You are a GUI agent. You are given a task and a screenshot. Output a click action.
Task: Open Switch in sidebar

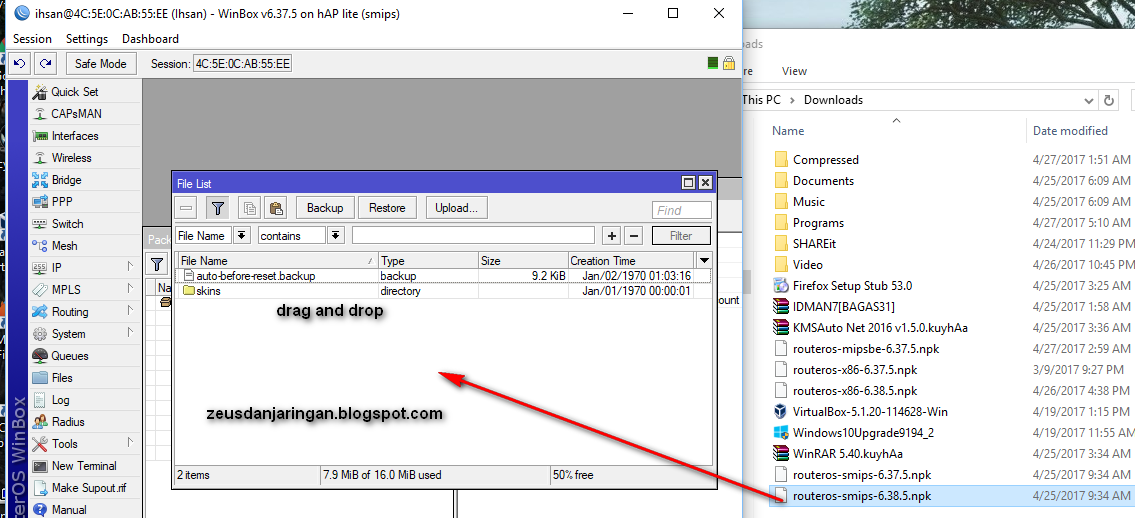[x=67, y=224]
